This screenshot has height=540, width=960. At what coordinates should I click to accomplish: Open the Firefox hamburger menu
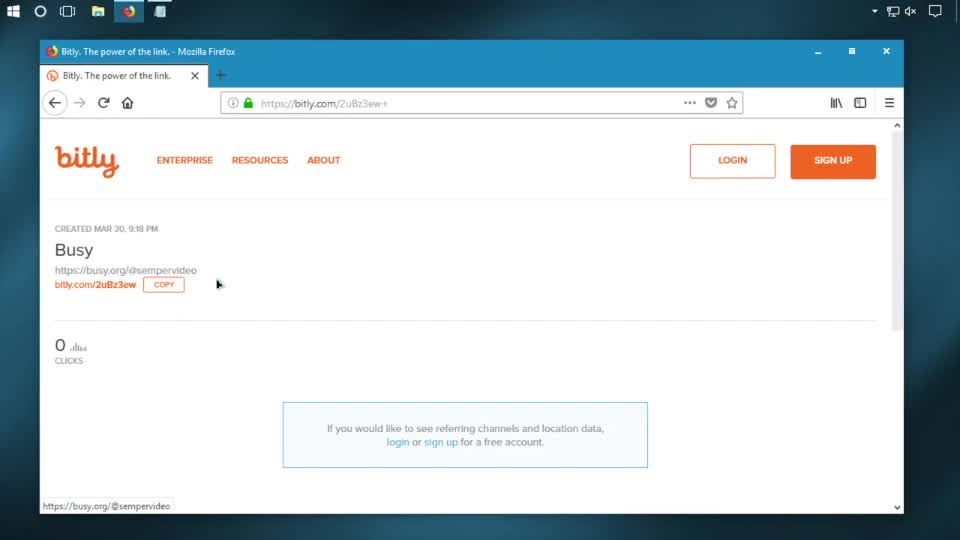click(x=889, y=103)
